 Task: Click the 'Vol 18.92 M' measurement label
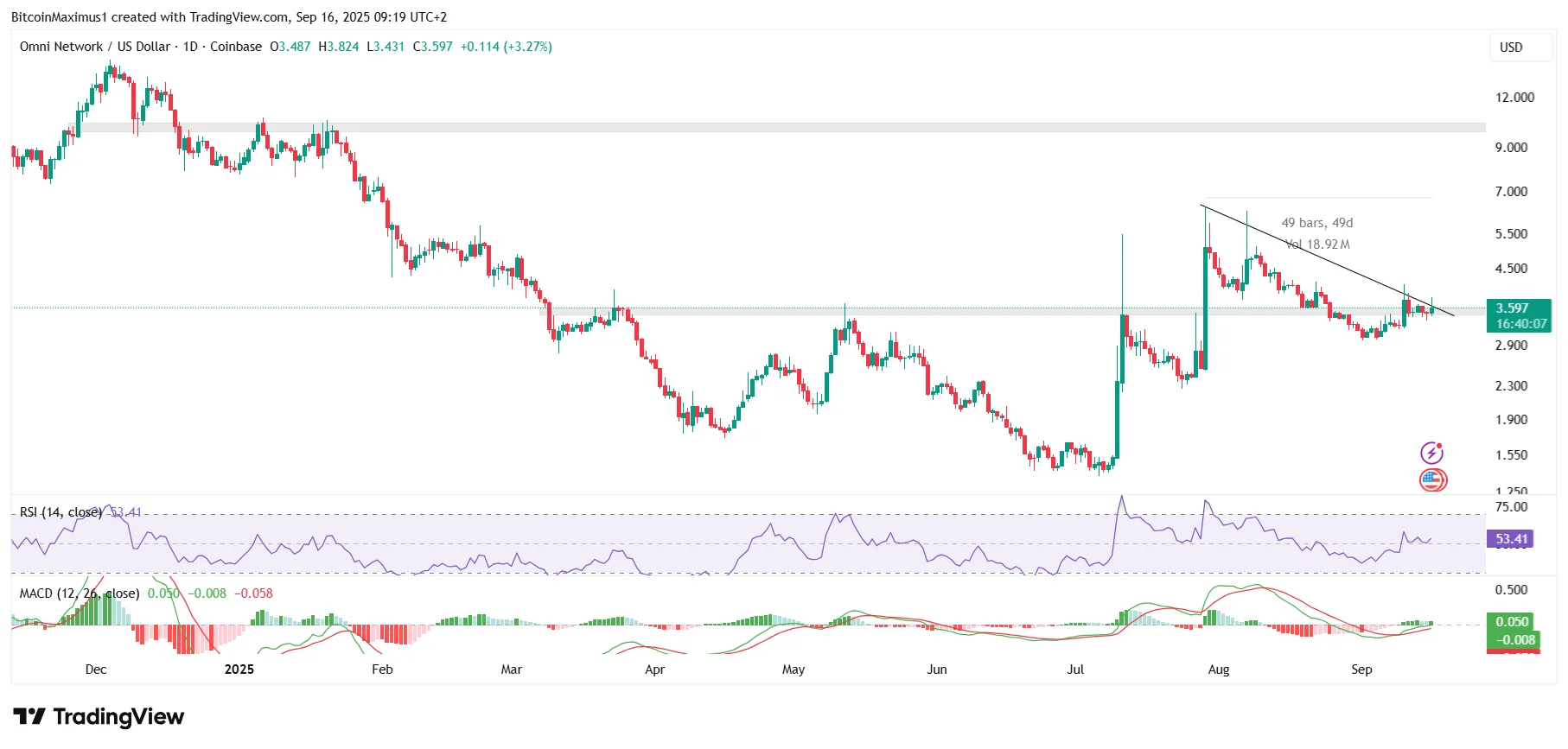coord(1317,244)
